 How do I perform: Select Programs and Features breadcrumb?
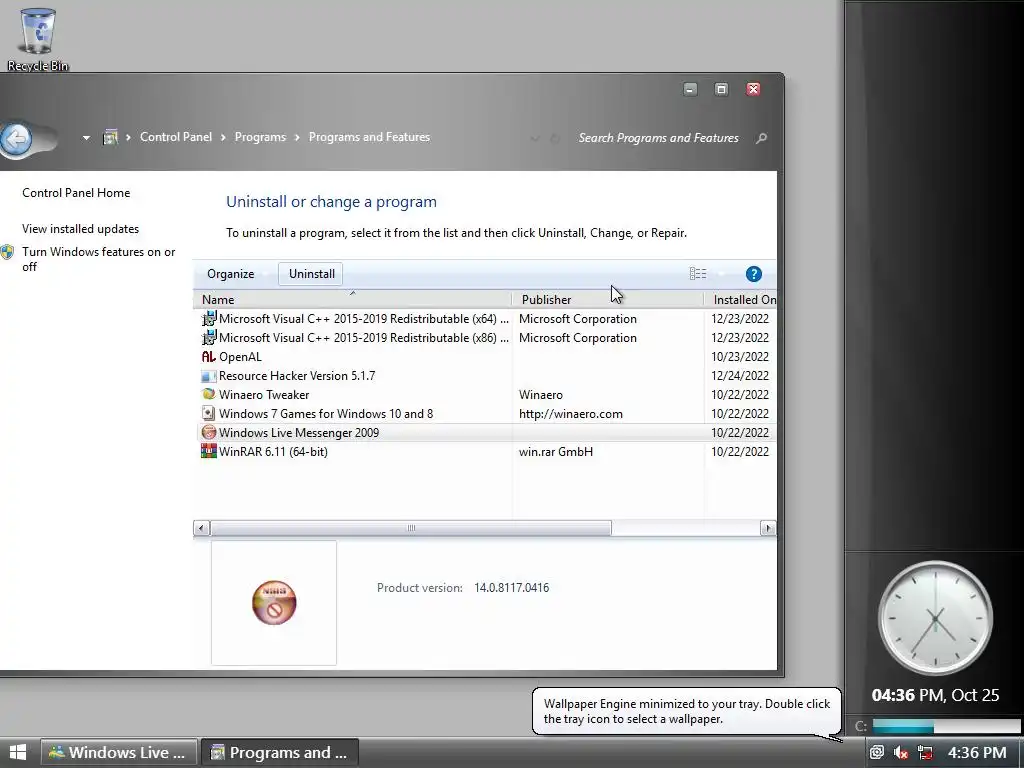click(x=369, y=137)
